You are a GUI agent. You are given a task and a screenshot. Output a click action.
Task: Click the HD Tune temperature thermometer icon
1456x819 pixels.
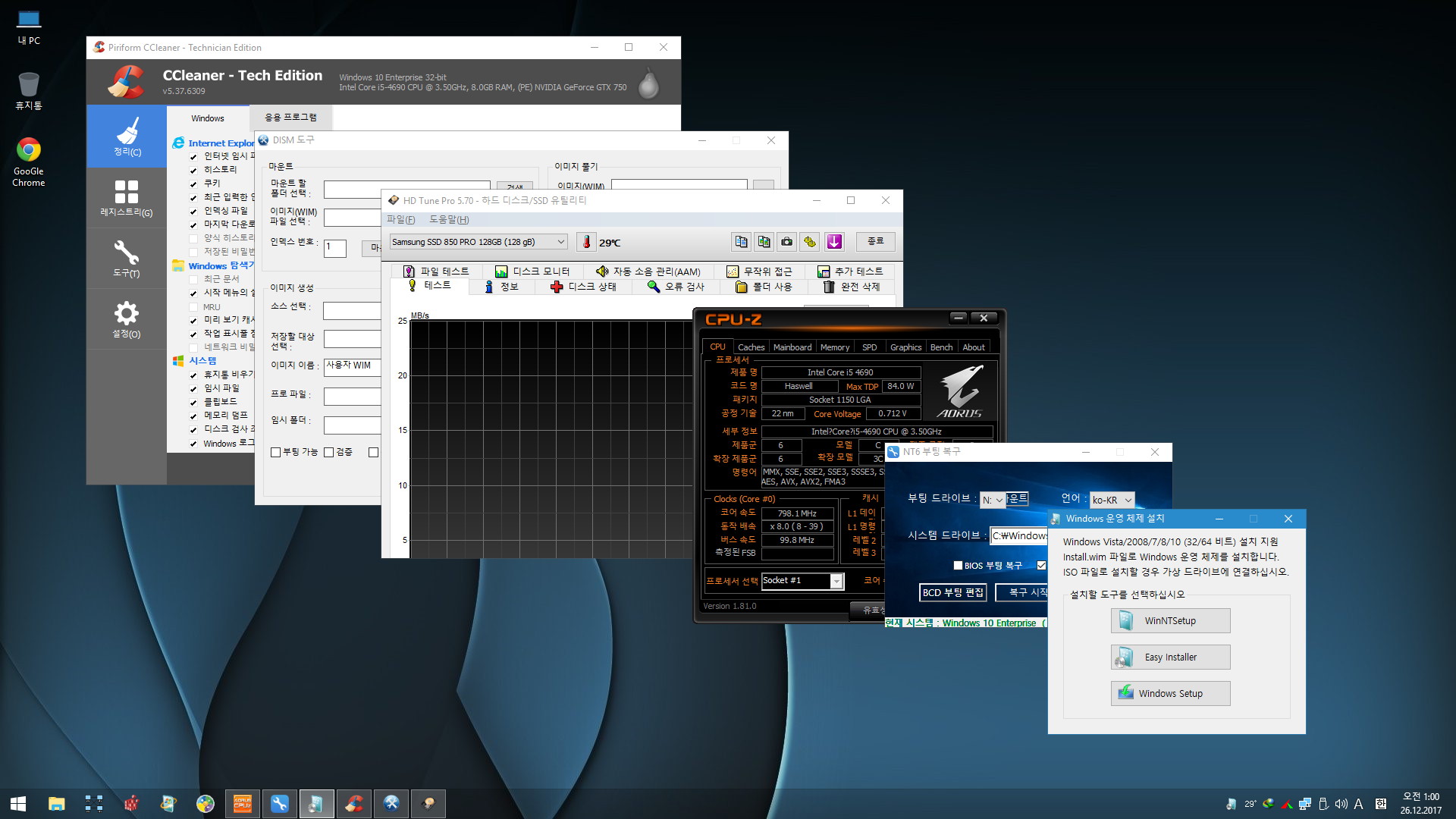click(x=586, y=242)
